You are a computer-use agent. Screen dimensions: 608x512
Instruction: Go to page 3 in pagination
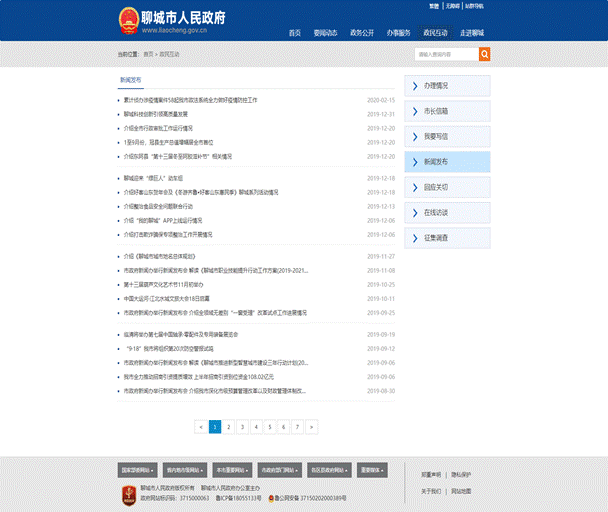tap(242, 427)
